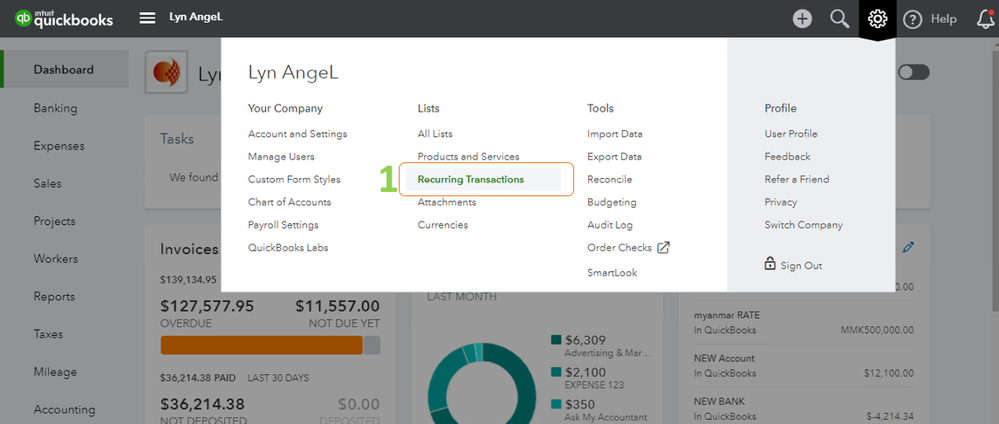Open the NEW Account bank row
999x424 pixels.
click(803, 366)
